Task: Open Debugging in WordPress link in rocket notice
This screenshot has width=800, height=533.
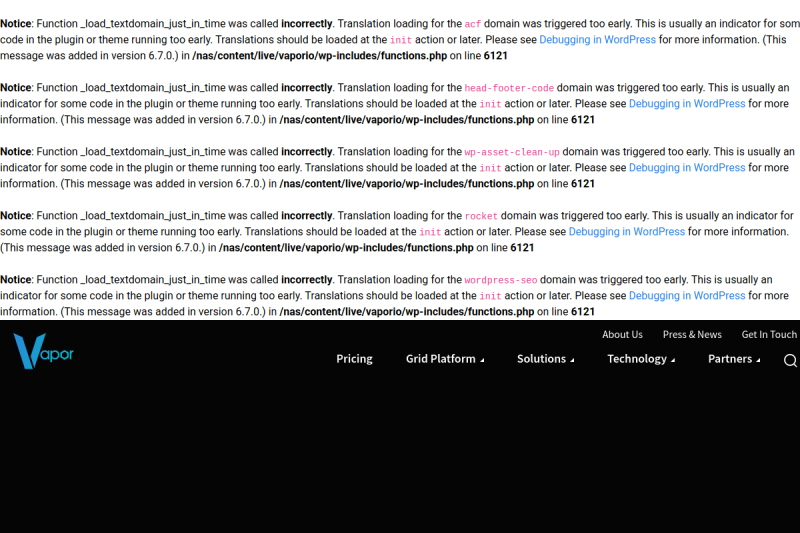Action: pyautogui.click(x=627, y=232)
